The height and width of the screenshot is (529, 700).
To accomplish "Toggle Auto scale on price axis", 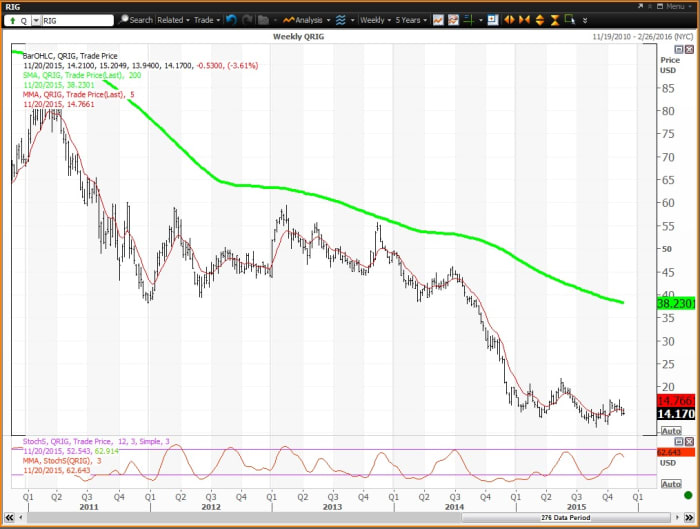I will [x=670, y=430].
